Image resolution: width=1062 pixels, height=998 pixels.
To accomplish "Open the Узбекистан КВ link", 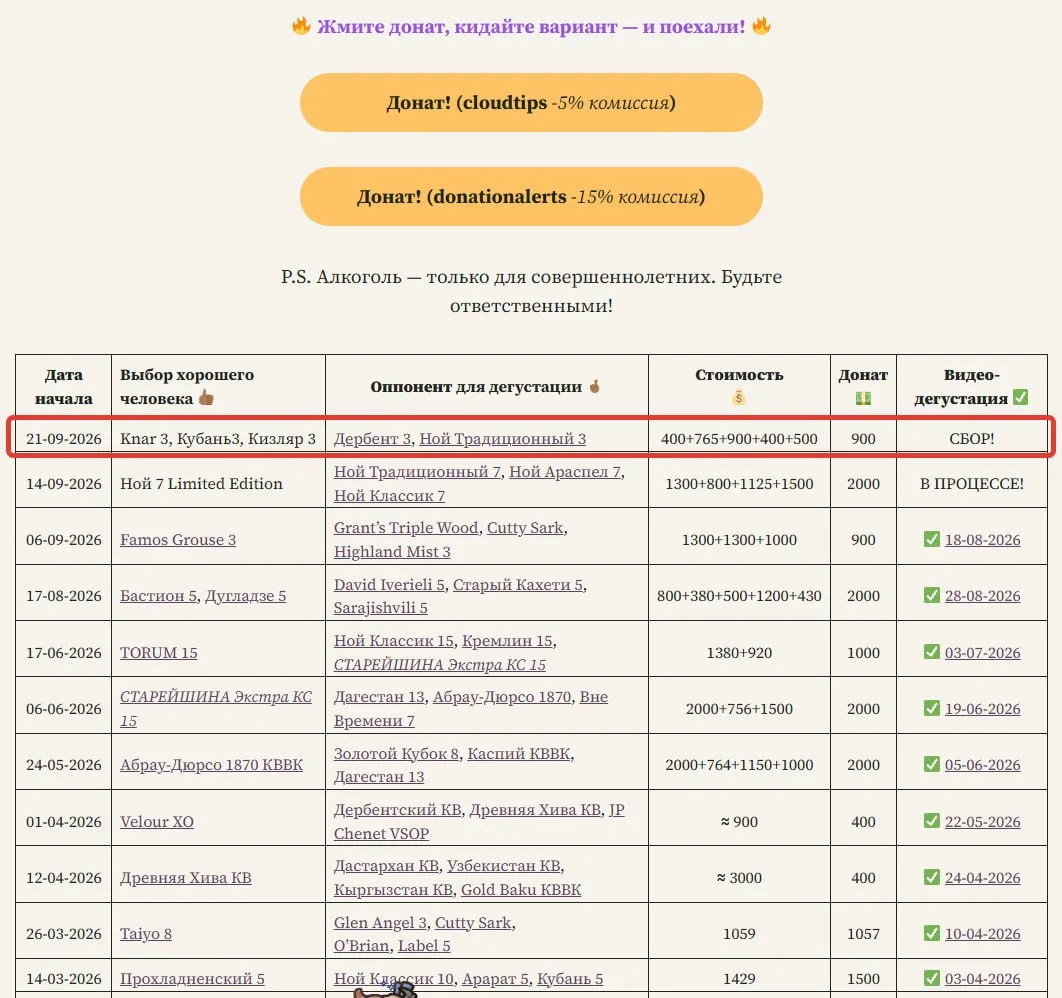I will click(x=504, y=866).
